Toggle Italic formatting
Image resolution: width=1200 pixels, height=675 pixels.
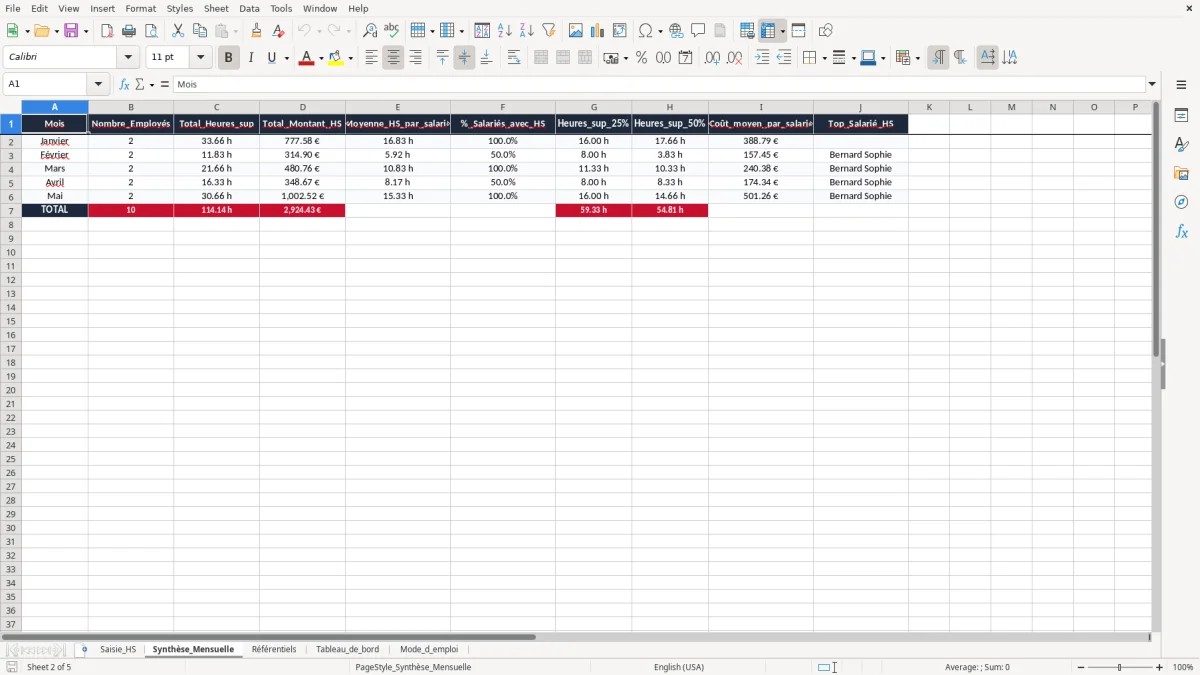coord(250,58)
